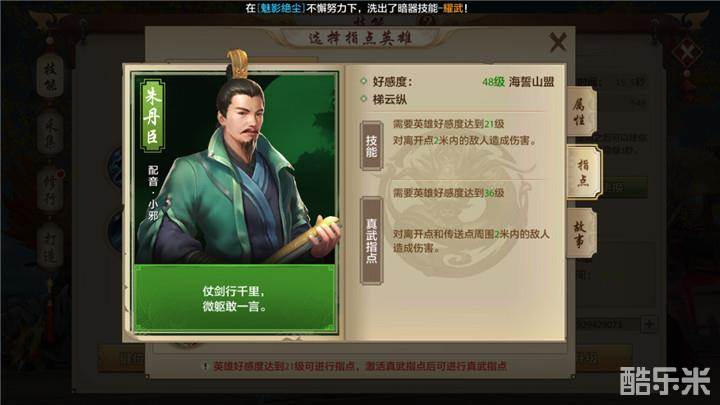Click the dimmed diamond X icon behind dialog
This screenshot has width=720, height=405.
tap(687, 52)
